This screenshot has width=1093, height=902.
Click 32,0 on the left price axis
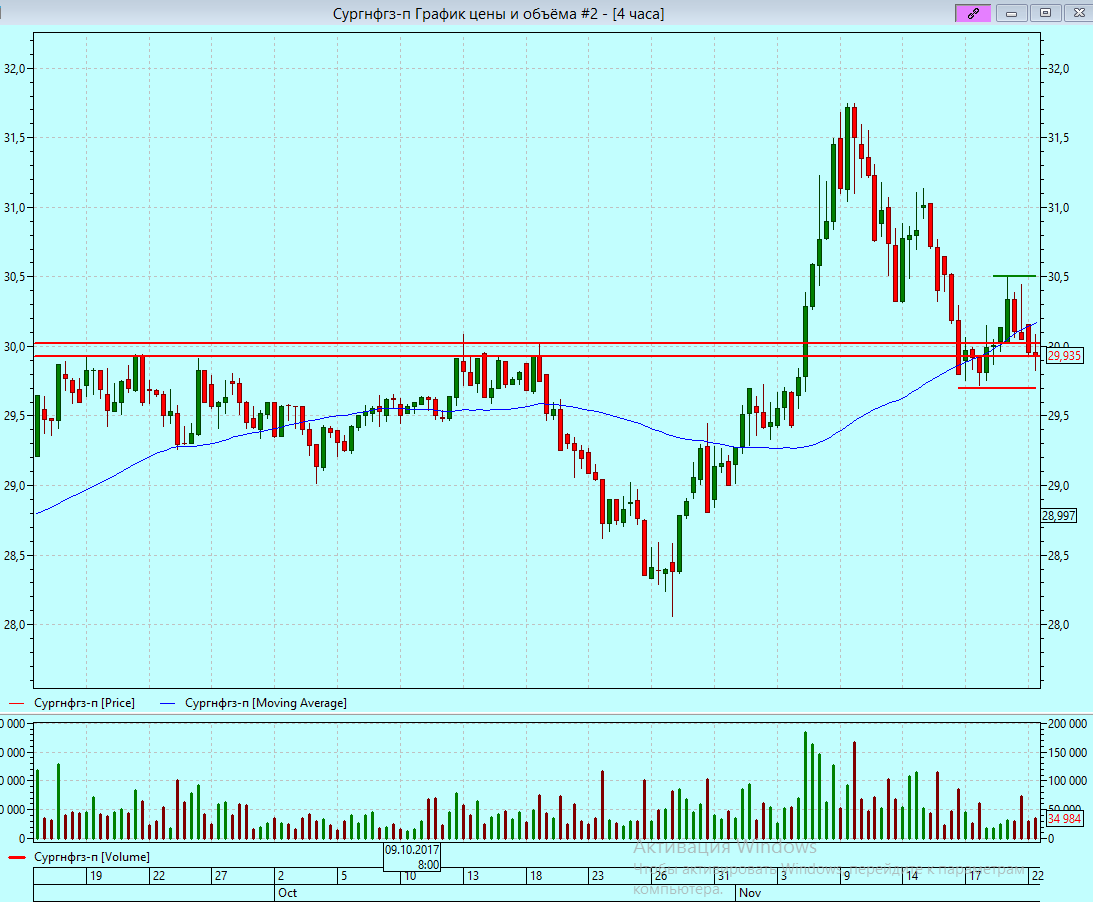tap(15, 68)
